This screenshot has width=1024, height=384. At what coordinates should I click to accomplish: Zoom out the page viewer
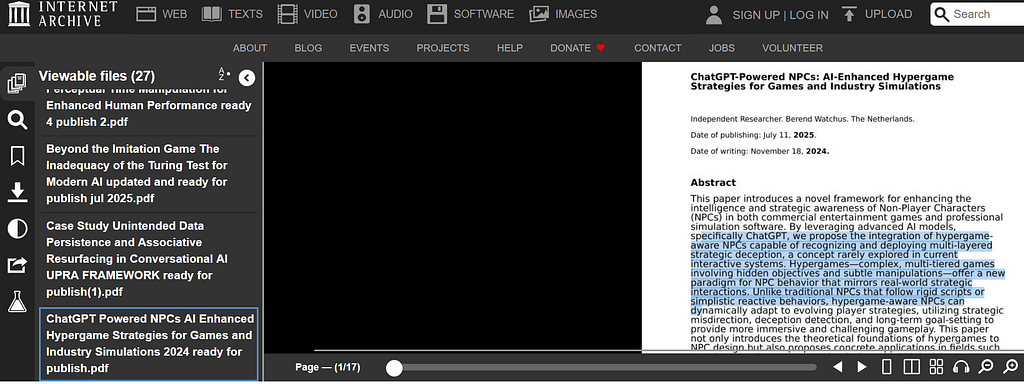tap(986, 367)
